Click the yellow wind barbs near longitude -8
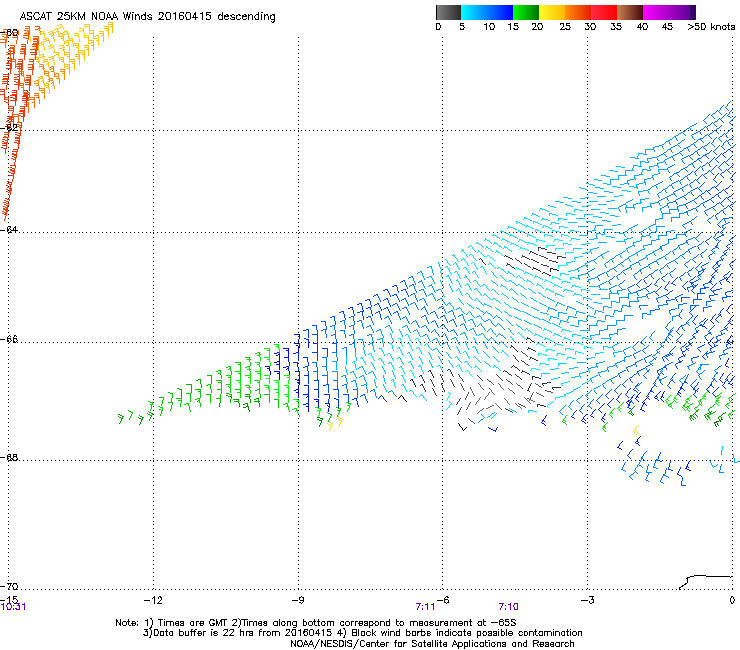This screenshot has height=650, width=740. [x=335, y=422]
